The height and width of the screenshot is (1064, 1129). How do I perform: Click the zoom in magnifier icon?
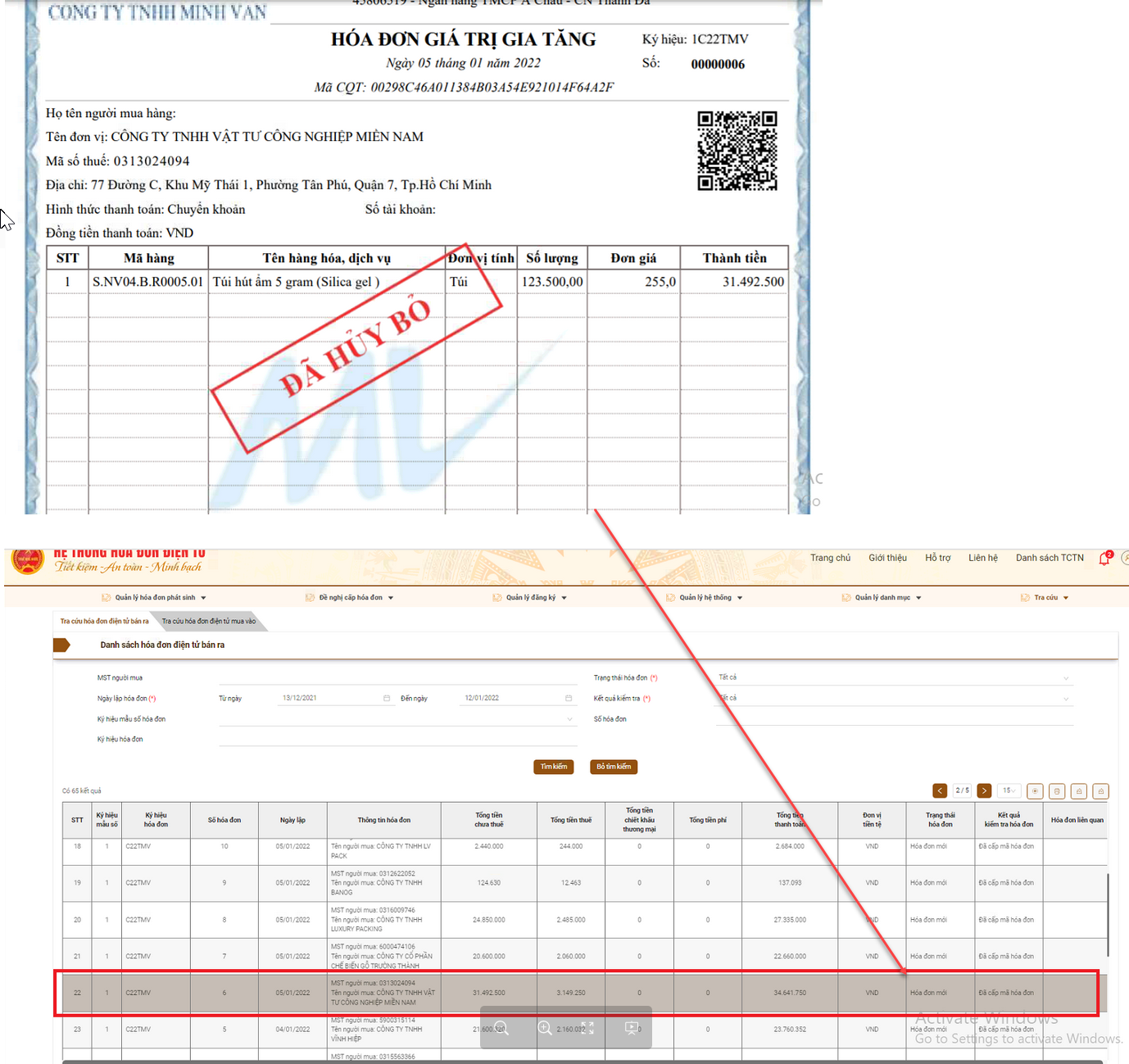point(545,1028)
